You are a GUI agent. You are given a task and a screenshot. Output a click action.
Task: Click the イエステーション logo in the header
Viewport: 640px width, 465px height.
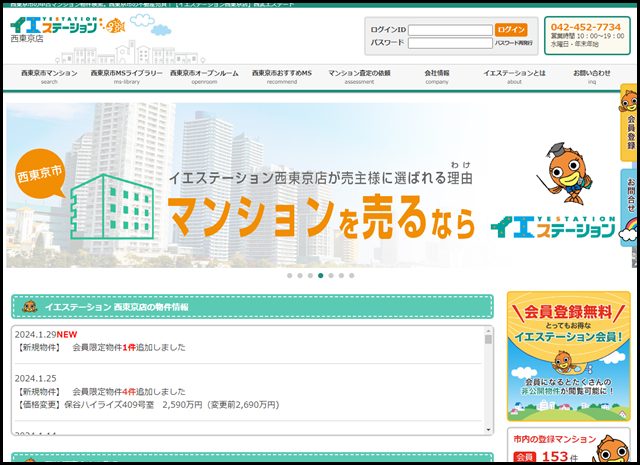[x=54, y=25]
